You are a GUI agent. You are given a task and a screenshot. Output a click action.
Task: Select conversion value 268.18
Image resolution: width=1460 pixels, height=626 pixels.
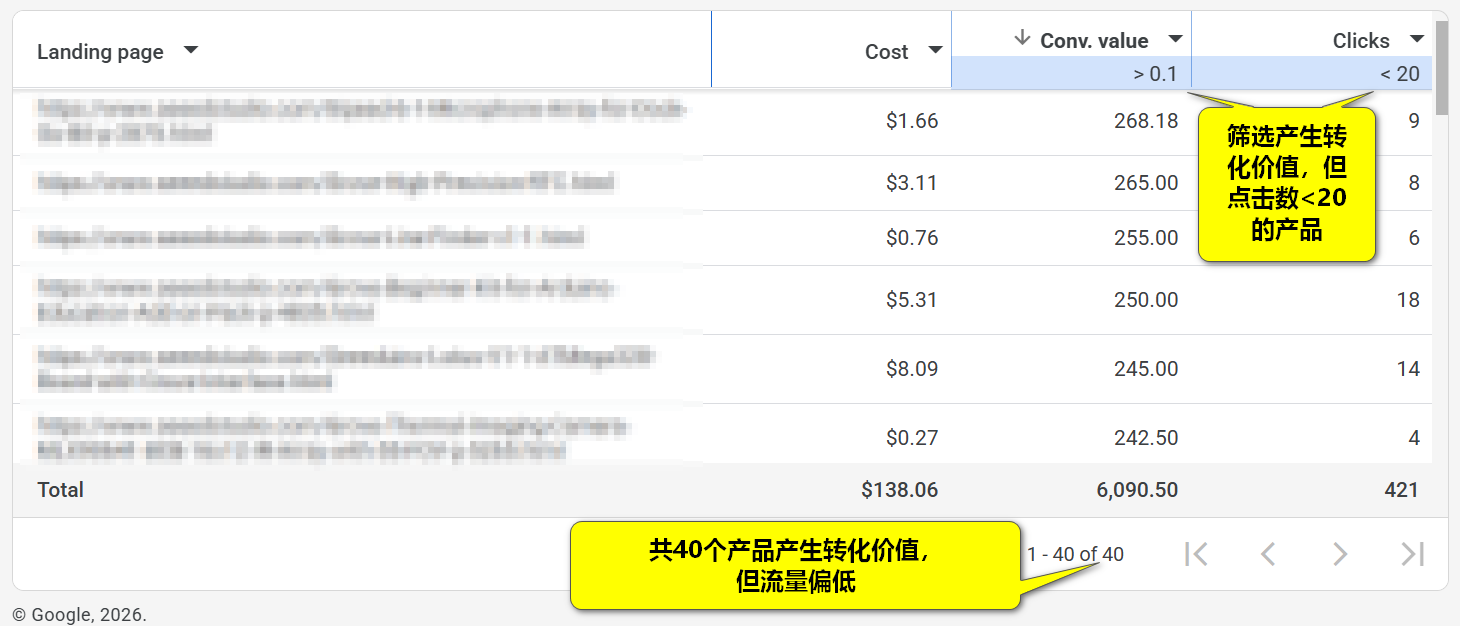pos(1146,121)
